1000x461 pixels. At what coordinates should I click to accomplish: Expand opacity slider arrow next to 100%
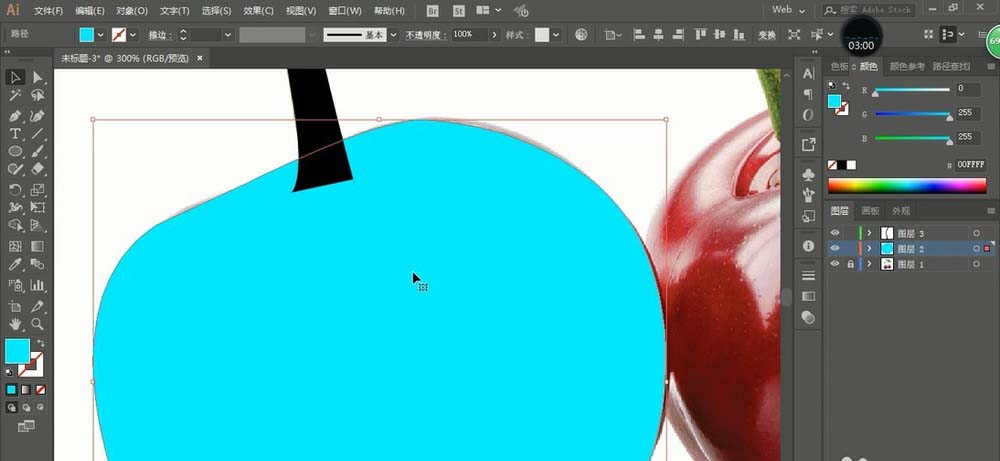point(494,35)
